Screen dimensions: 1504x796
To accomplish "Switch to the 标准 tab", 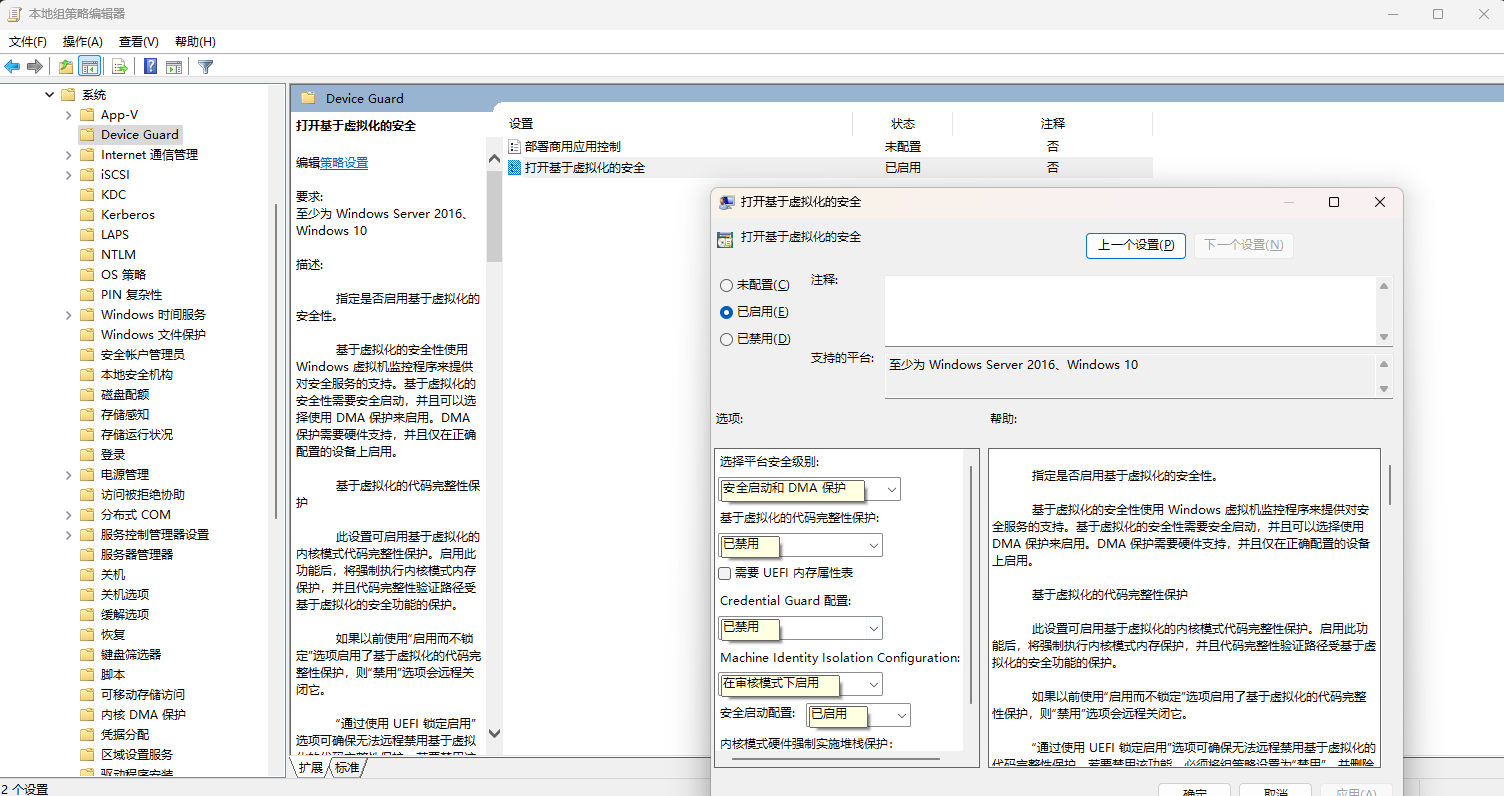I will click(x=347, y=768).
